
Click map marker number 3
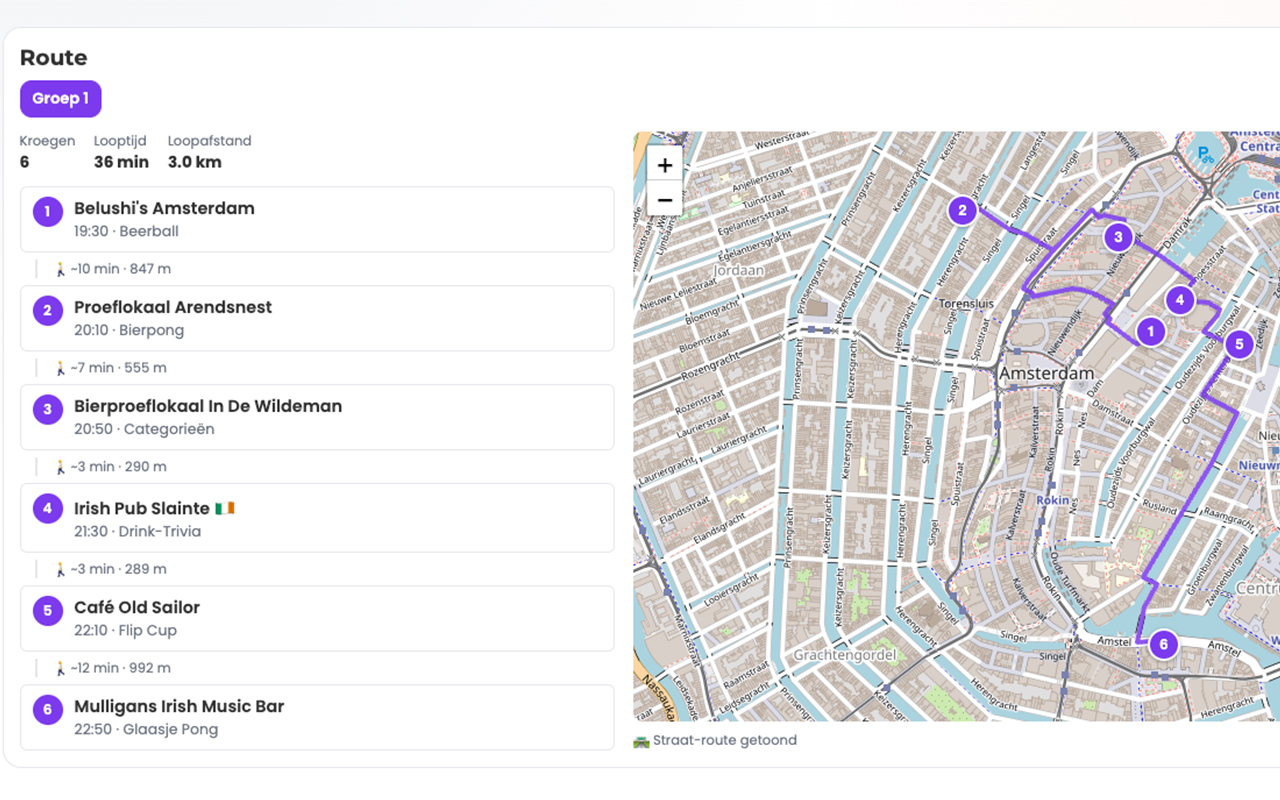[x=1118, y=237]
